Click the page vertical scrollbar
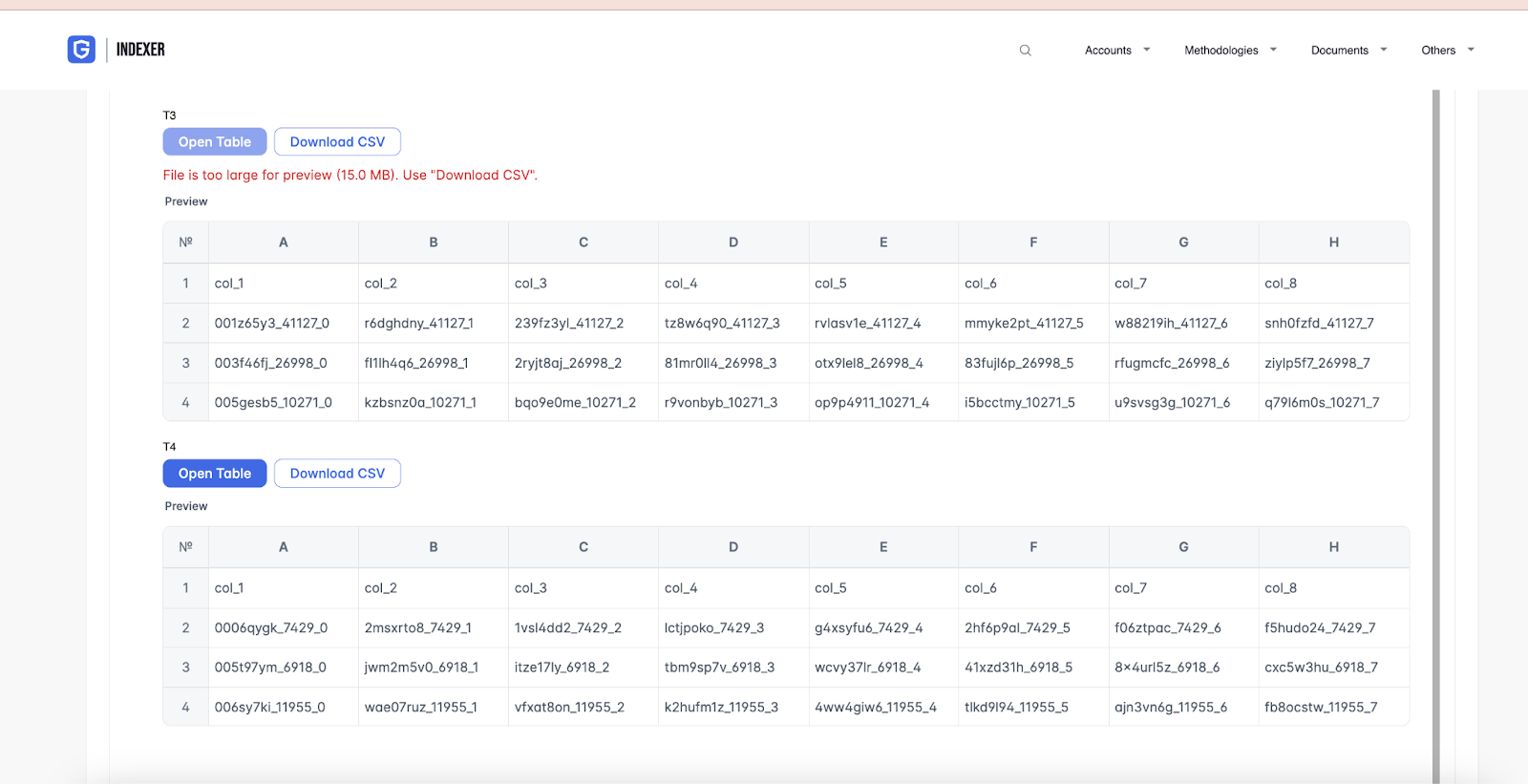This screenshot has height=784, width=1528. (1435, 430)
